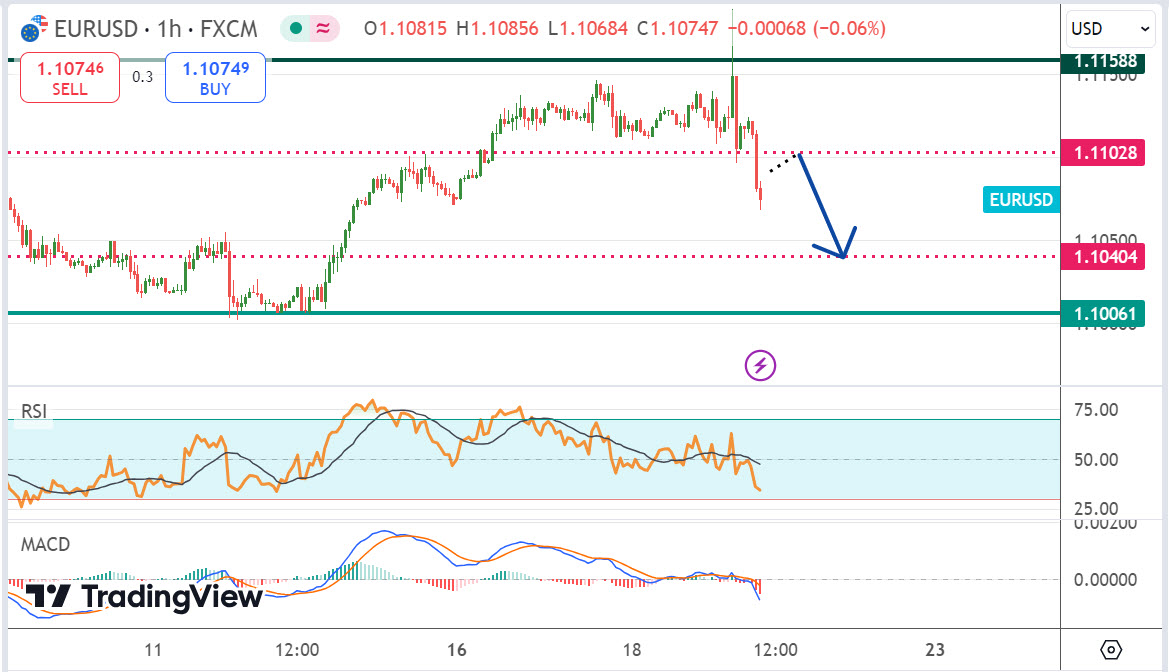Select the 1.10061 support price label

click(x=1105, y=314)
